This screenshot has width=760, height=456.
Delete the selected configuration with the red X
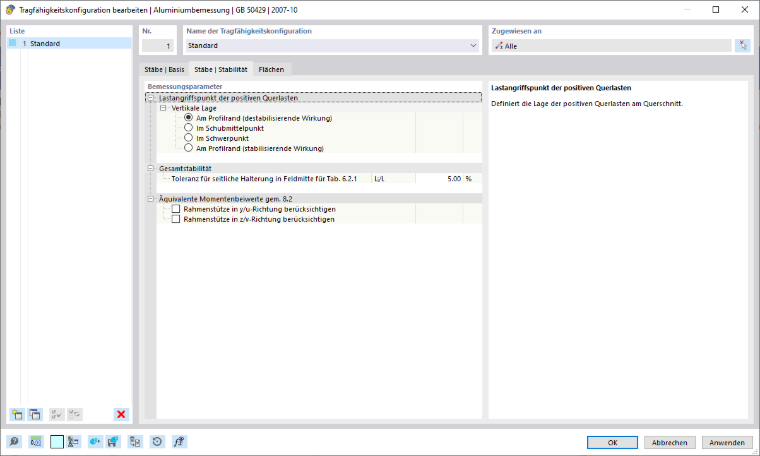coord(121,414)
